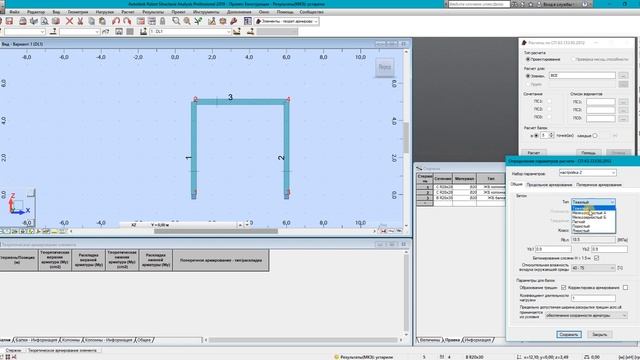Click the last structure icon on second toolbar row
The width and height of the screenshot is (640, 360).
point(250,31)
